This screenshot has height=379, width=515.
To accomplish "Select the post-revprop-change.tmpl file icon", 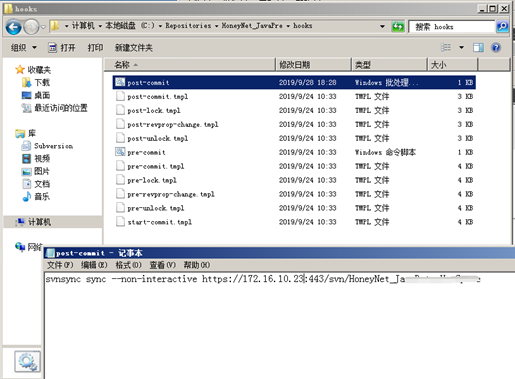I will 120,124.
